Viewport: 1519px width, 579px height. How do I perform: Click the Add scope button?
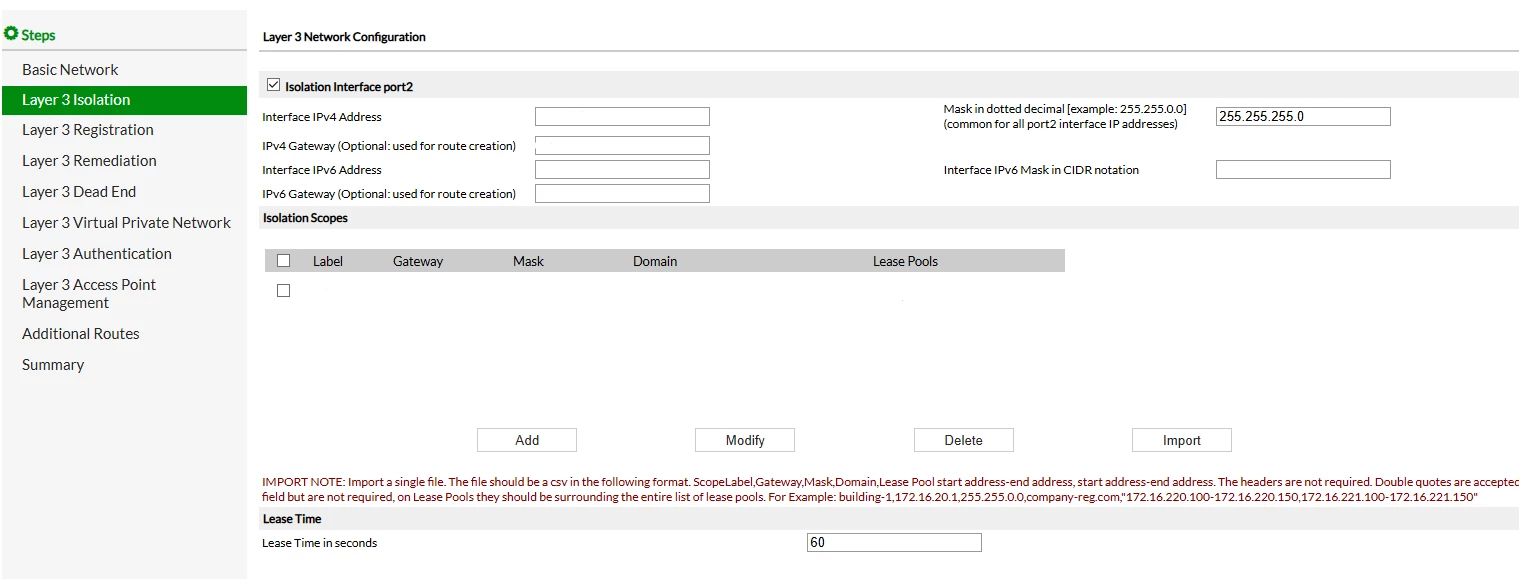point(527,440)
